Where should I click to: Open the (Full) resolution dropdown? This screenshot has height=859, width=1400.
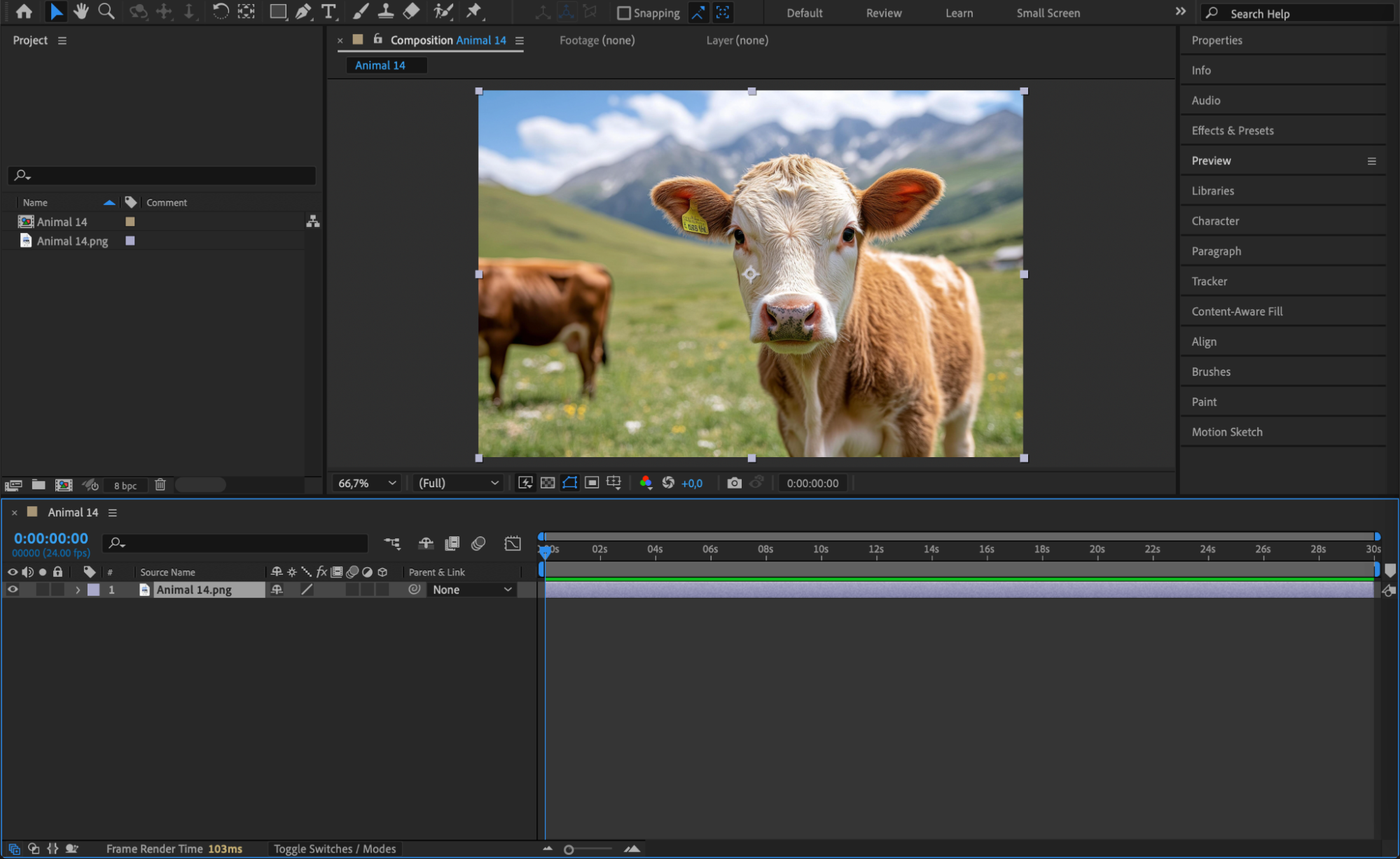coord(458,483)
